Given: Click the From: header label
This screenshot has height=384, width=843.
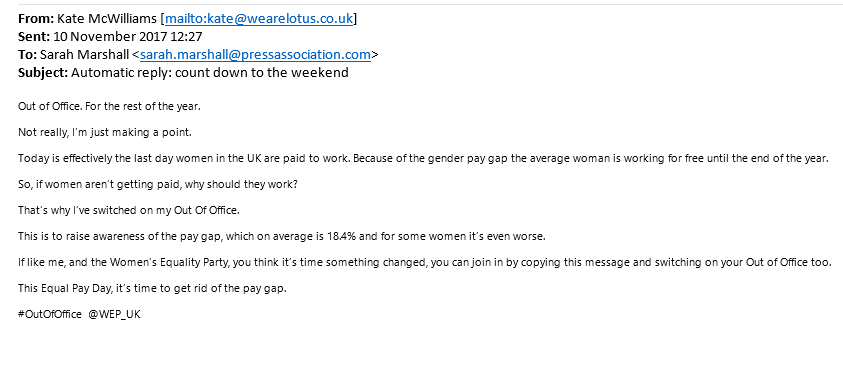Looking at the screenshot, I should click(x=36, y=19).
